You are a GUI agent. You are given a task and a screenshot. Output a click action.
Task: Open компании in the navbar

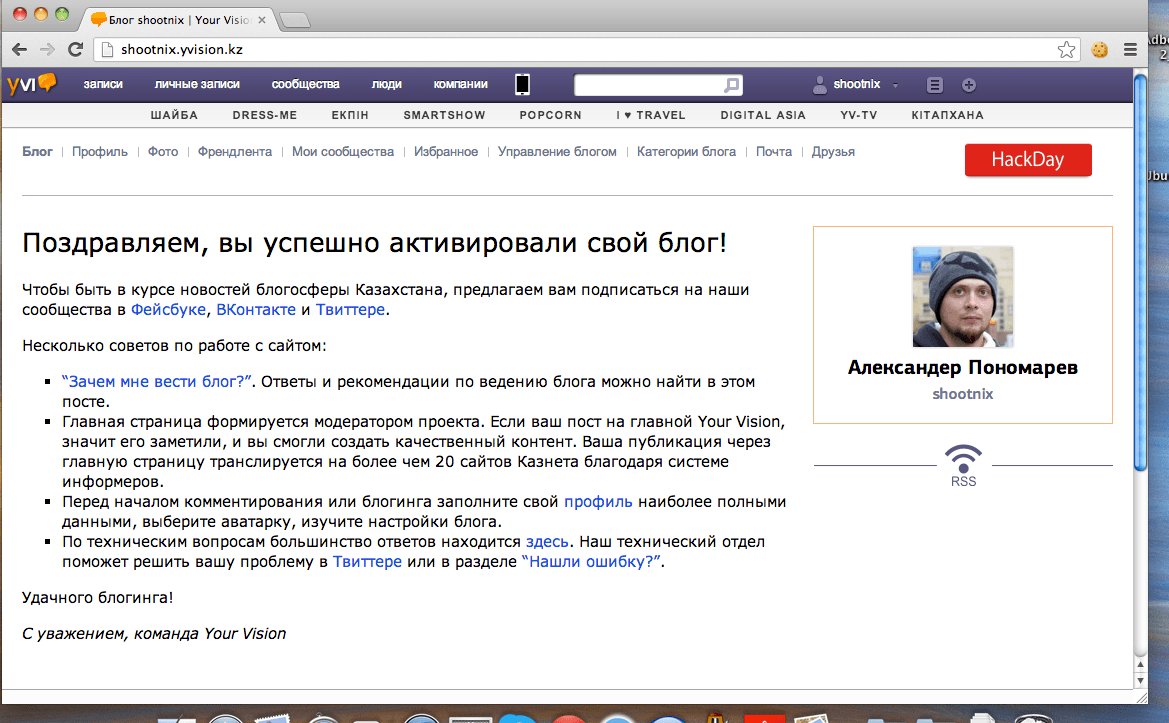[x=461, y=84]
